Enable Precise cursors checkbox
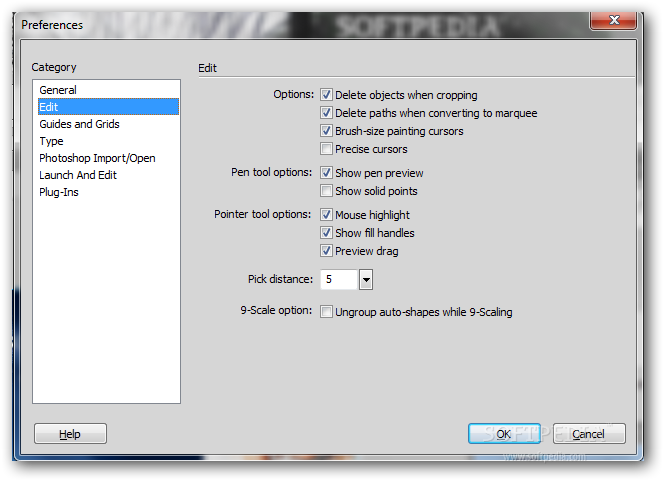The width and height of the screenshot is (664, 481). click(x=326, y=149)
